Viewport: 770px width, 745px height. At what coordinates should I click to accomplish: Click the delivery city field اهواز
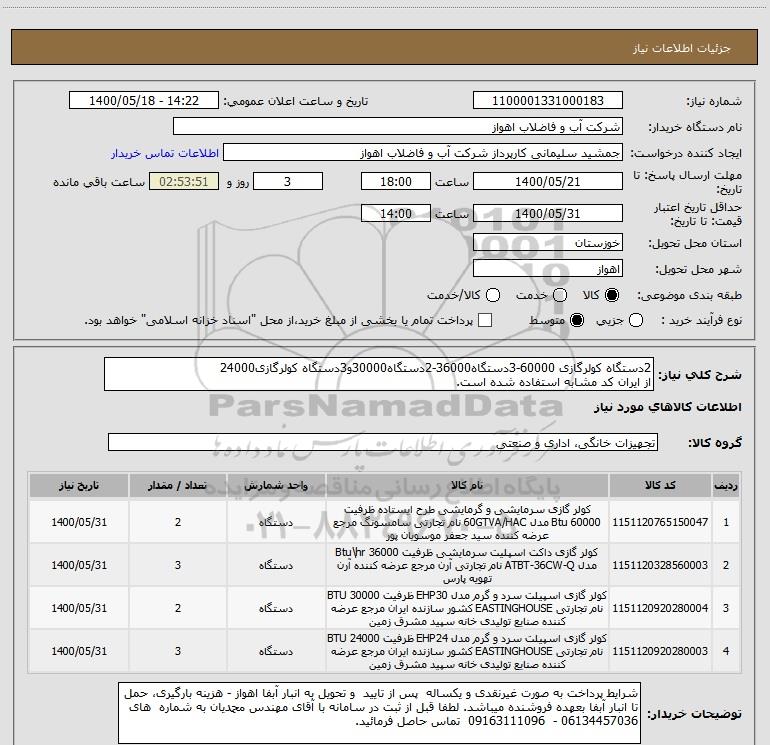pyautogui.click(x=548, y=269)
